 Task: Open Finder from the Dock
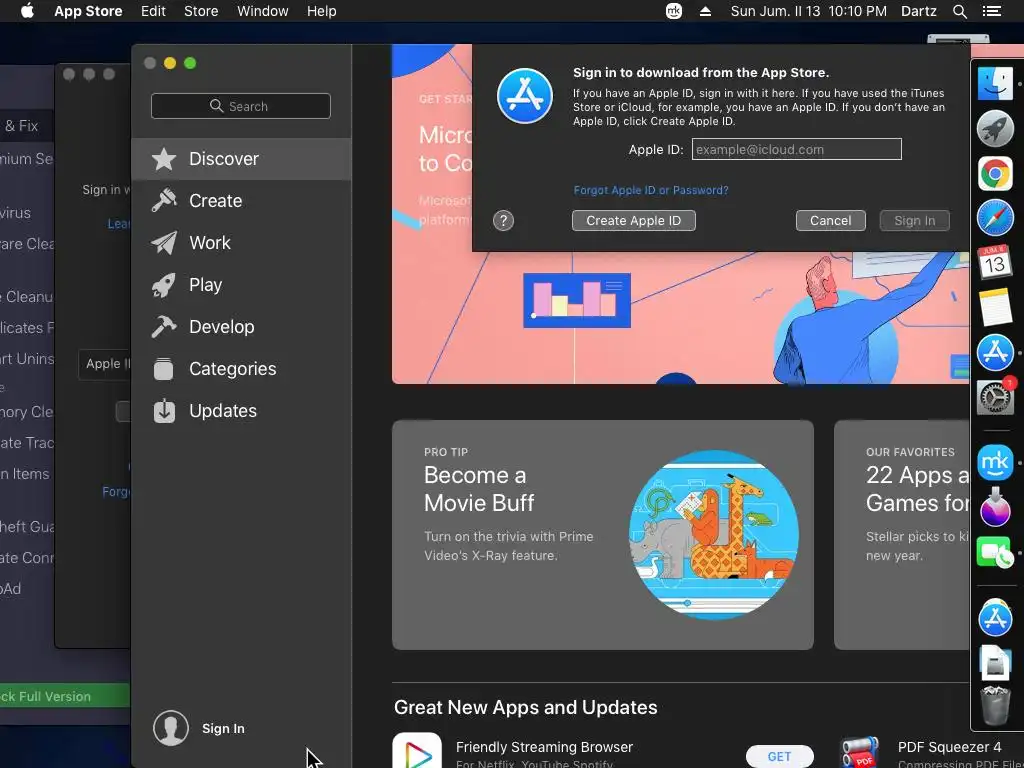[995, 83]
